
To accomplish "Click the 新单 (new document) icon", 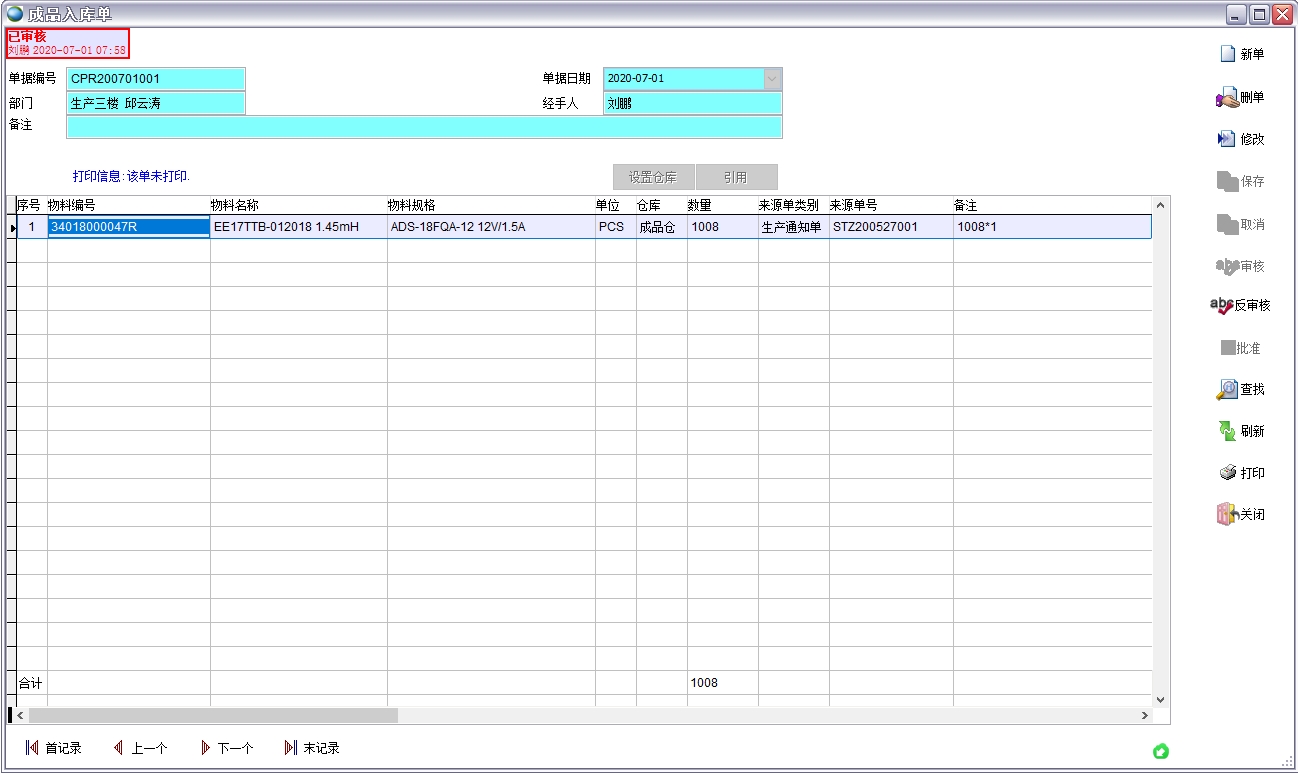I will tap(1227, 54).
